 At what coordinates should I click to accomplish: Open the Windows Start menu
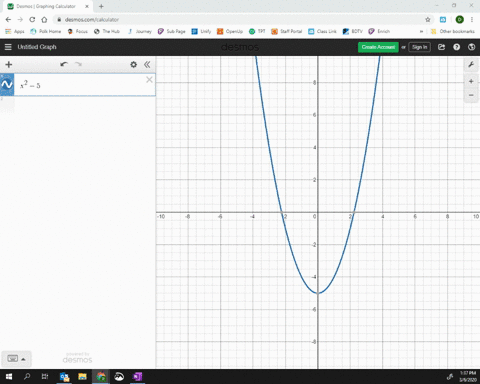point(9,377)
